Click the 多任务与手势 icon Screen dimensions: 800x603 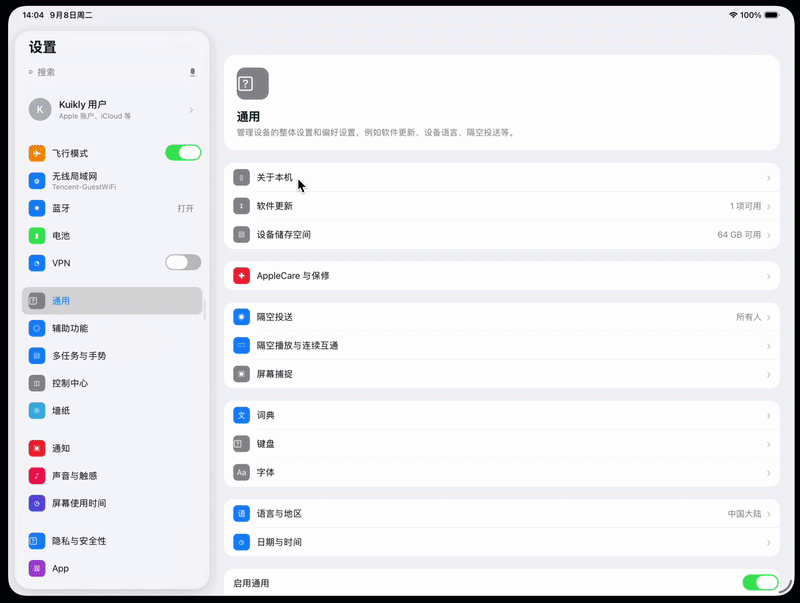(x=37, y=356)
